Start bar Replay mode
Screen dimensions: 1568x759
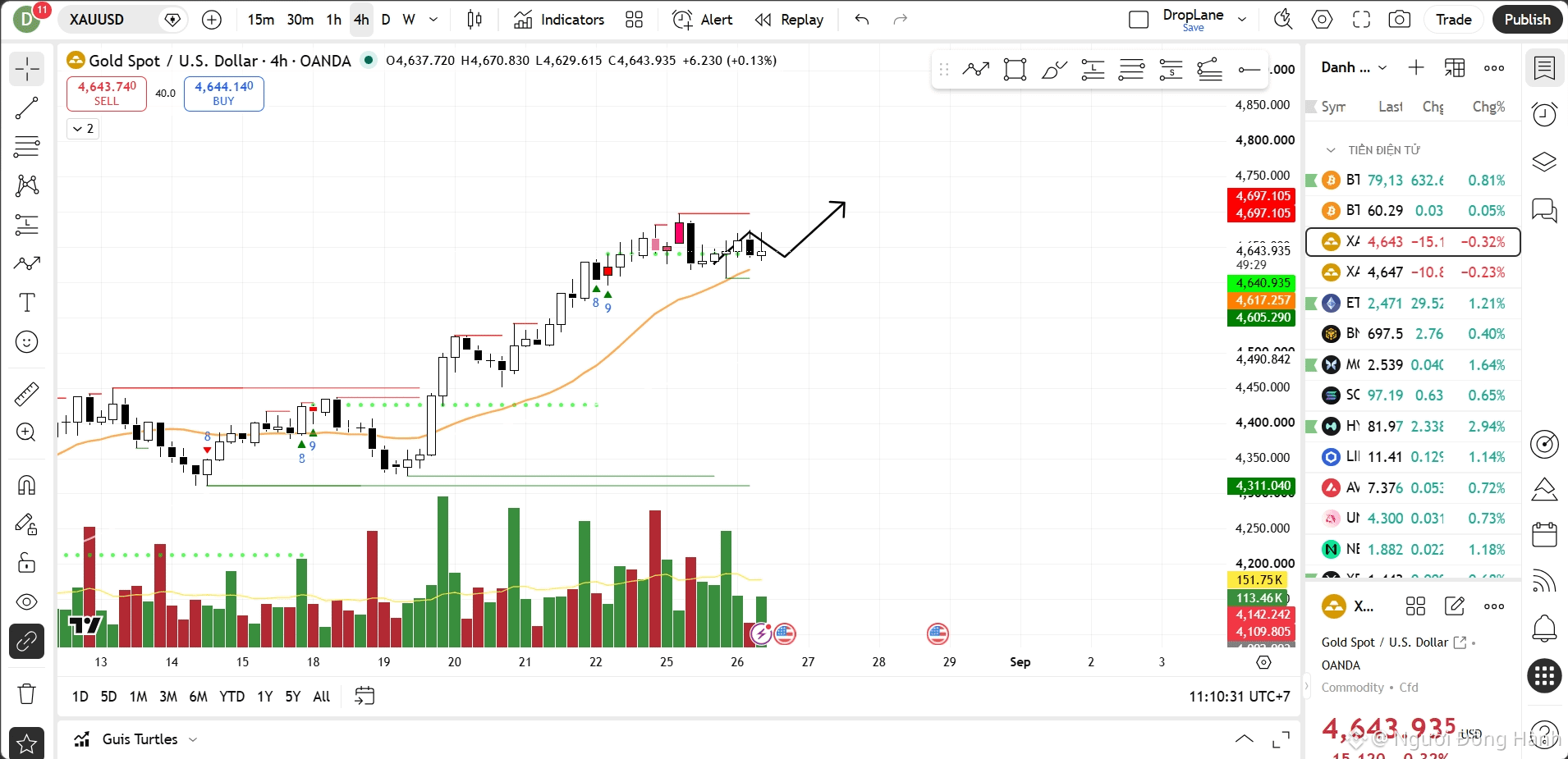(x=789, y=20)
